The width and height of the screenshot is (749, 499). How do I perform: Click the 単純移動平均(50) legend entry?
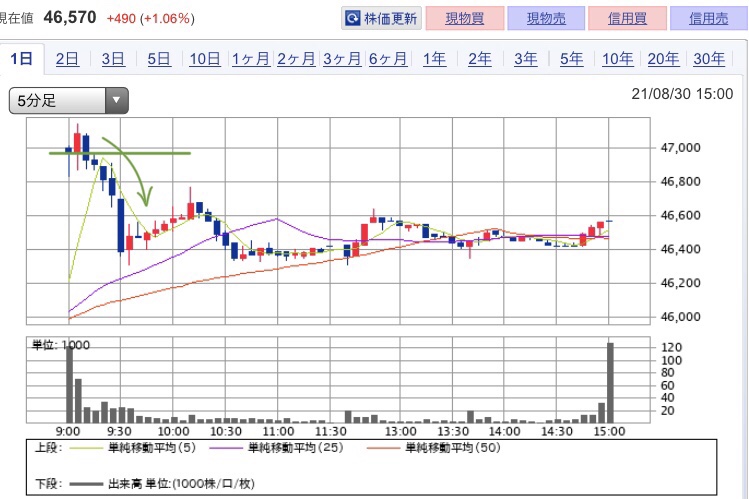click(434, 448)
